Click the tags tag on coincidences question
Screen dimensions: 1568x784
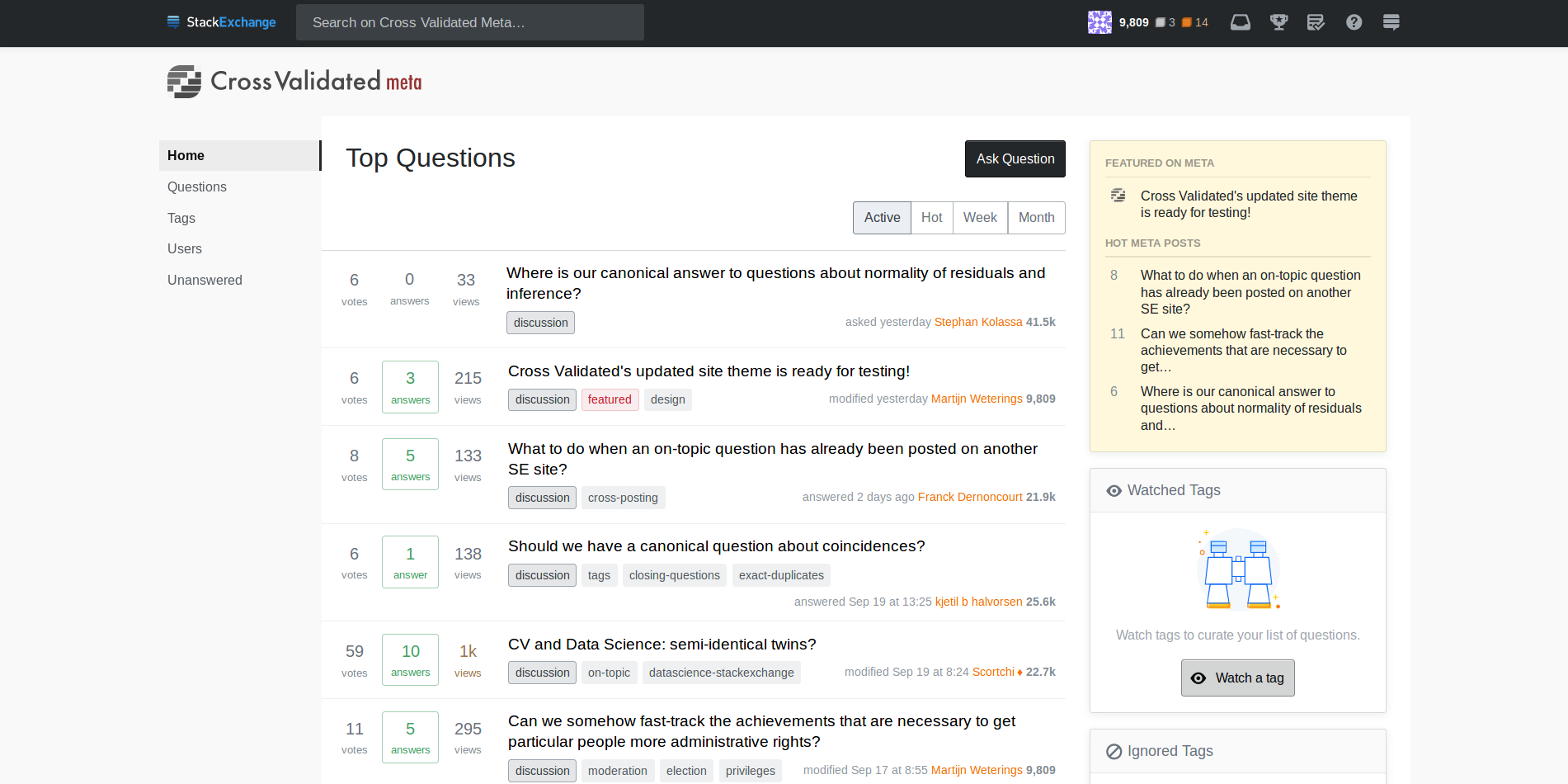click(x=599, y=575)
